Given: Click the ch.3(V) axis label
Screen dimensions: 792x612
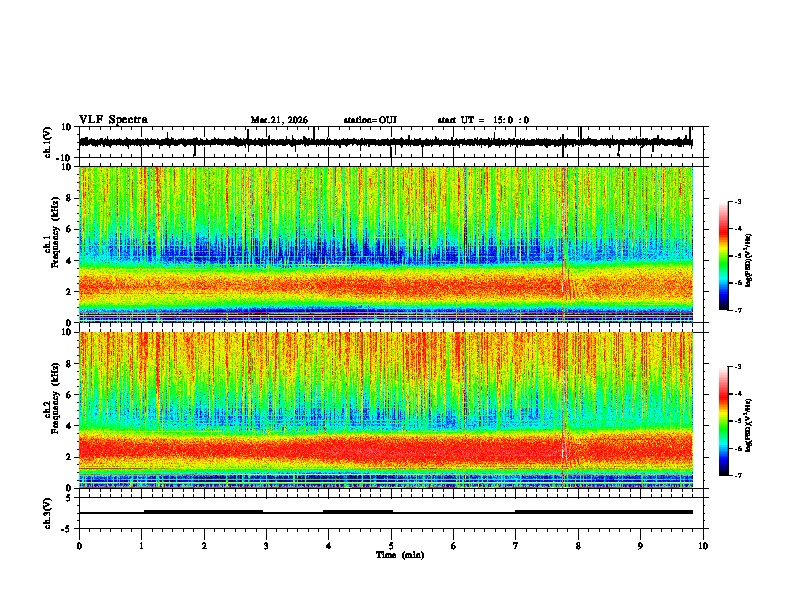Looking at the screenshot, I should click(48, 513).
